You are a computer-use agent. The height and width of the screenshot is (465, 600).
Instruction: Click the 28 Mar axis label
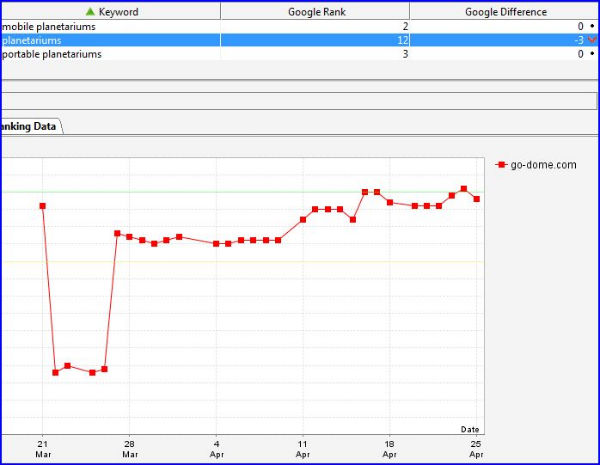click(x=130, y=449)
